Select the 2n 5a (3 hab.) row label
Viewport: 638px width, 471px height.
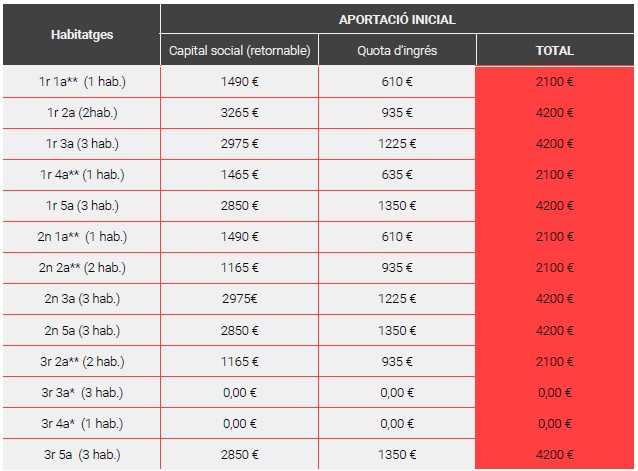pos(82,331)
